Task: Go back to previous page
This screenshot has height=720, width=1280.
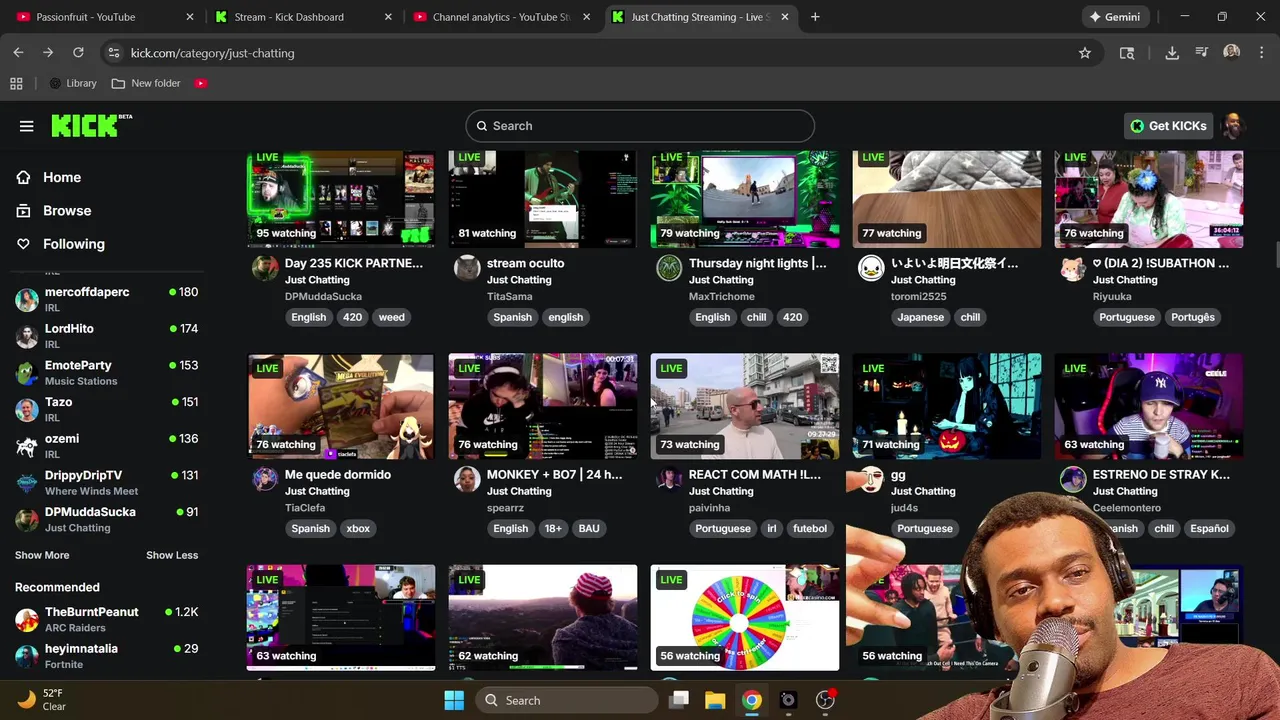Action: tap(18, 53)
